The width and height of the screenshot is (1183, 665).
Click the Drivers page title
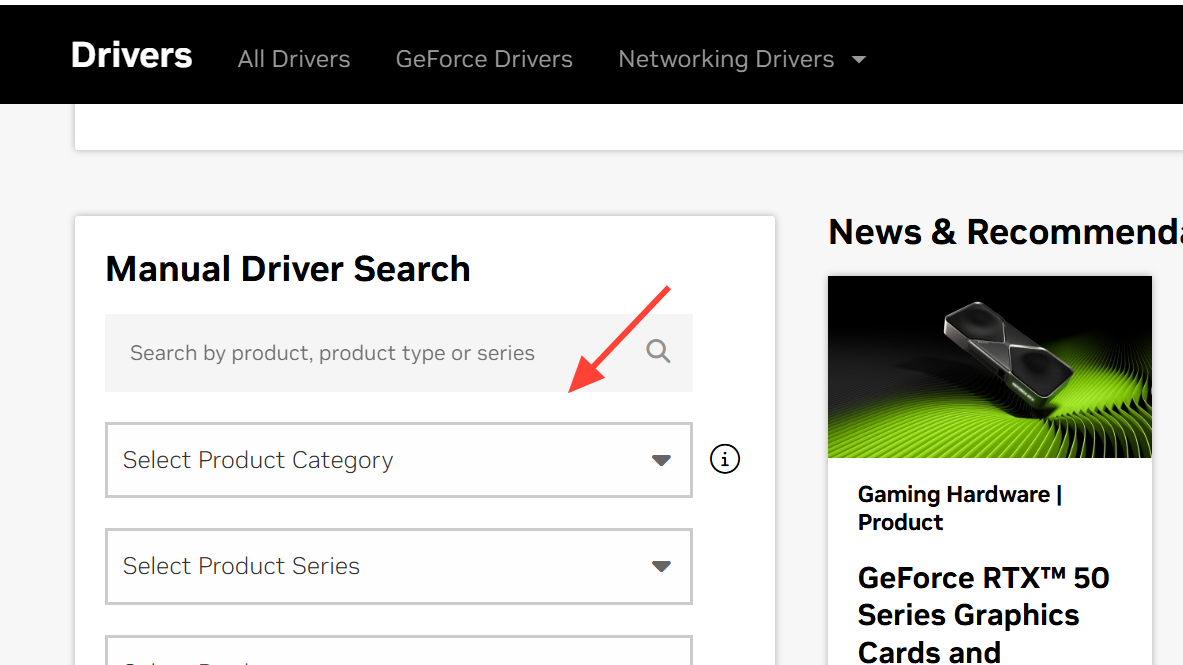[131, 55]
